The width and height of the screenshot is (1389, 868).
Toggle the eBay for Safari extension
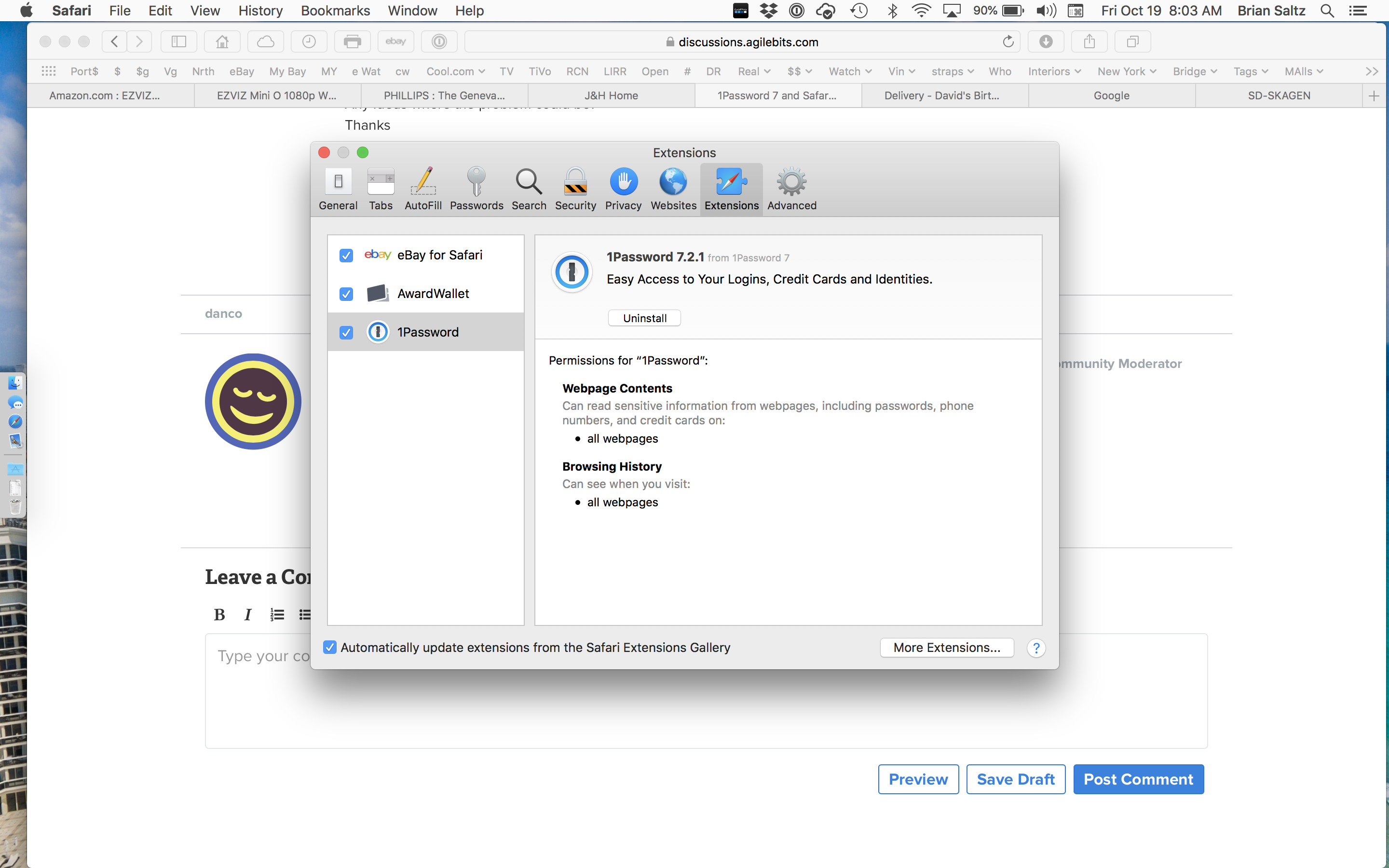(346, 254)
